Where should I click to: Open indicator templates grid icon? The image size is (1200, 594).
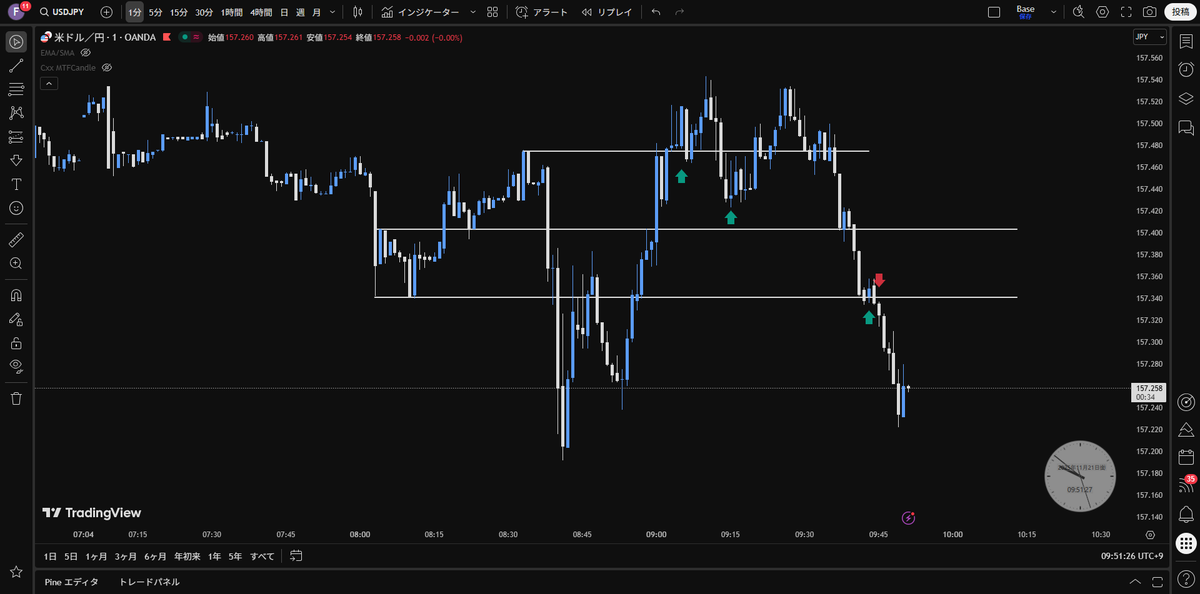tap(492, 12)
